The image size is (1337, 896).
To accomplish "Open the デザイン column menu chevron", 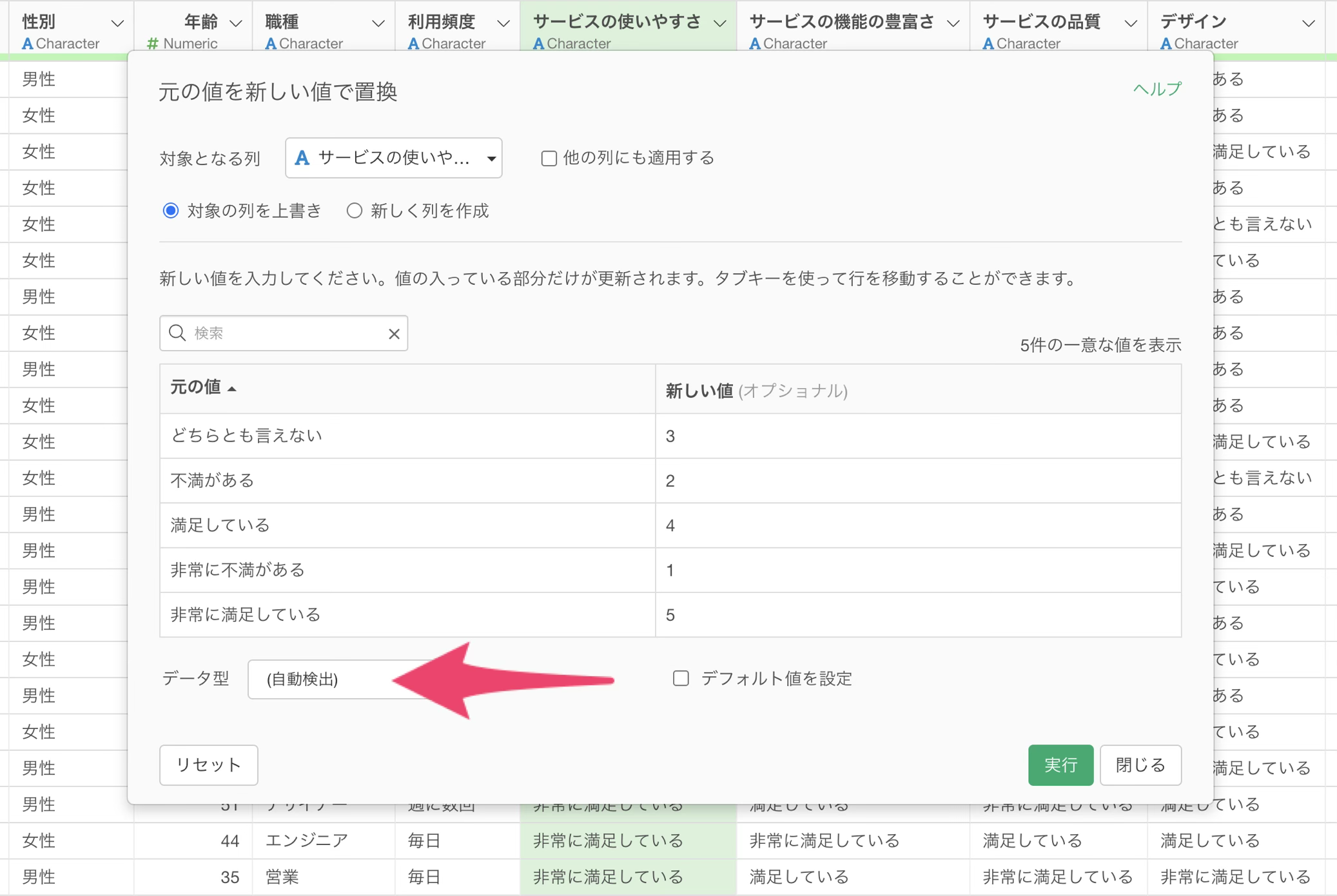I will [1308, 24].
